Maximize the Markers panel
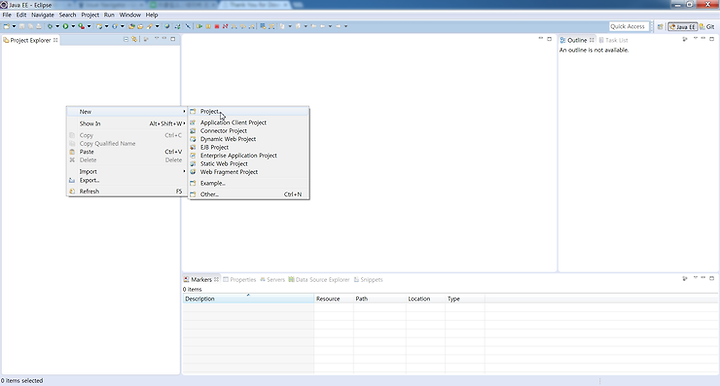Viewport: 720px width, 386px height. (712, 278)
